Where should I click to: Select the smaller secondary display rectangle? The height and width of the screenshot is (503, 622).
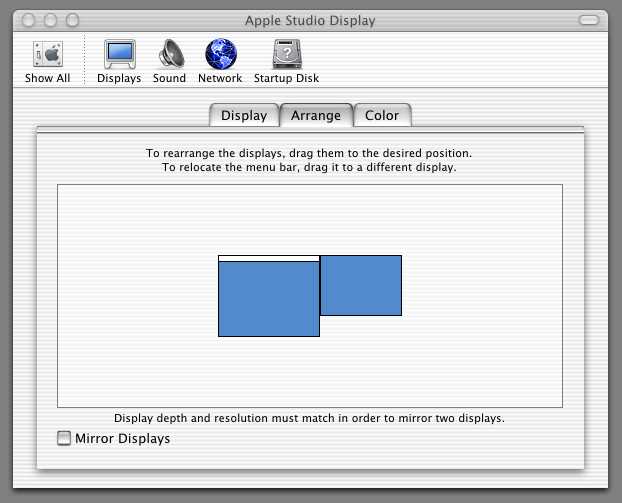361,286
